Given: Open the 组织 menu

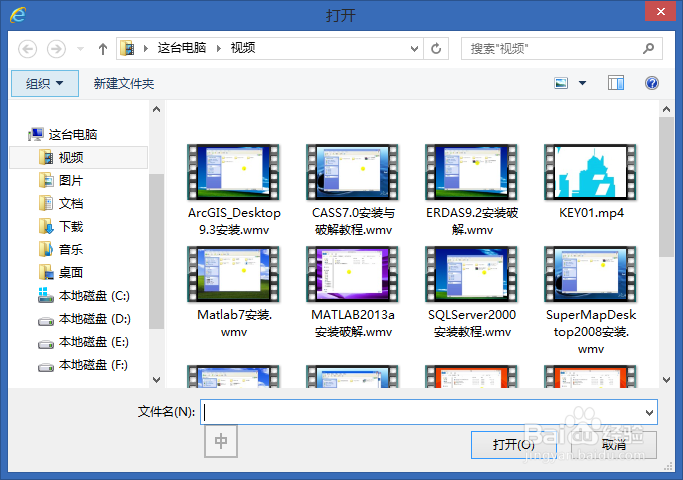Looking at the screenshot, I should pyautogui.click(x=45, y=83).
